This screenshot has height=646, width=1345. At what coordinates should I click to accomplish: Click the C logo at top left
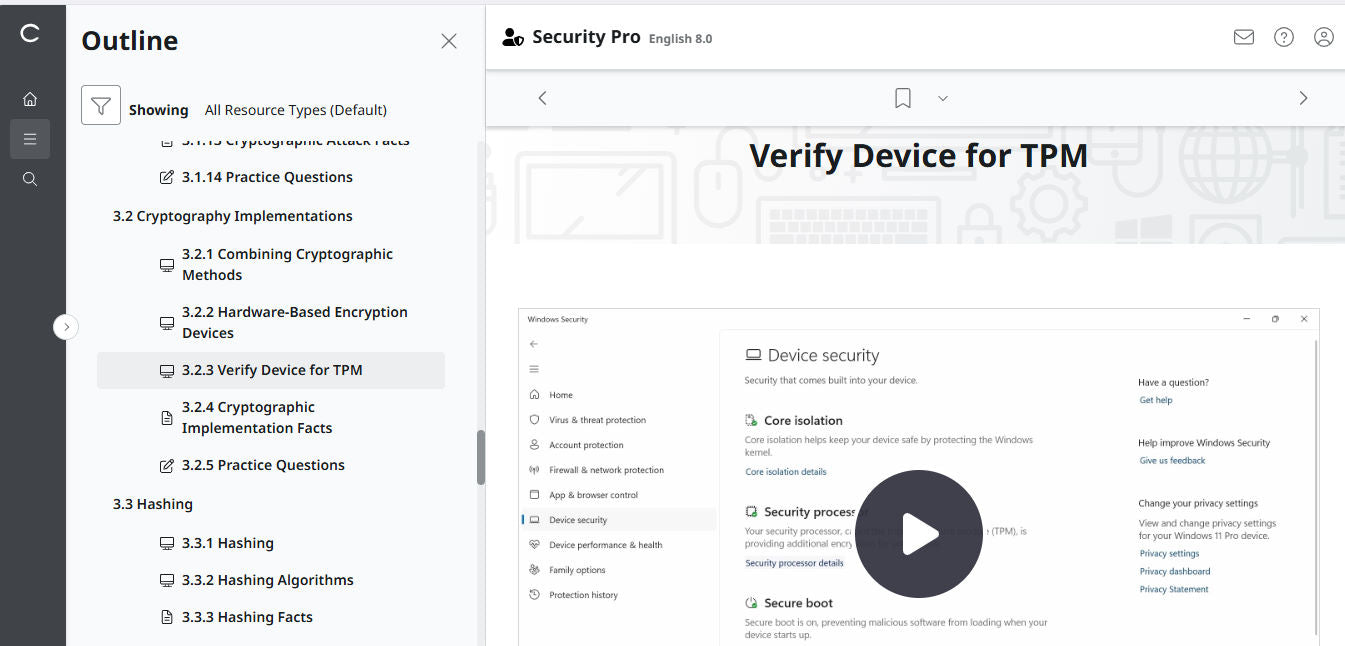pyautogui.click(x=30, y=32)
